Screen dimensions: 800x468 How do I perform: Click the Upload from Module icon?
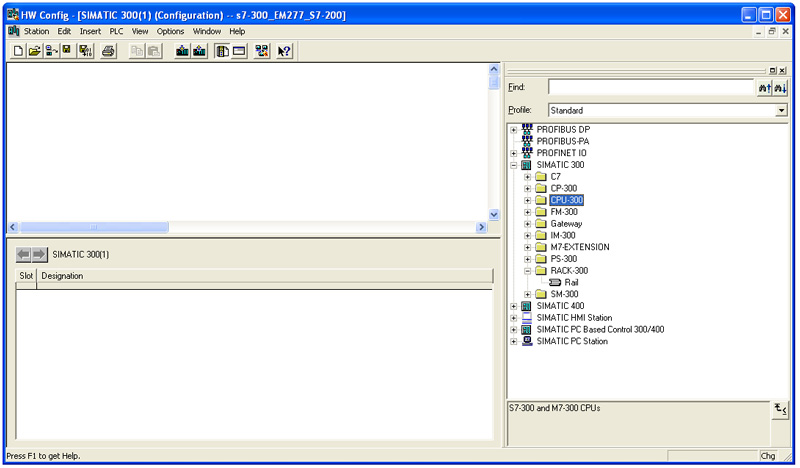pyautogui.click(x=199, y=51)
